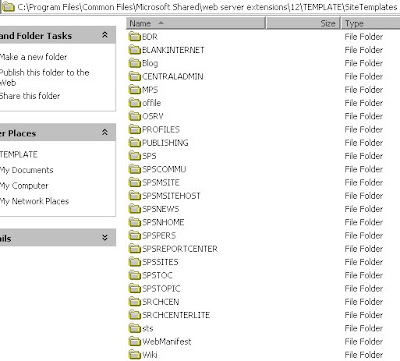
Task: Select the SPSNEWS folder icon
Action: click(135, 209)
